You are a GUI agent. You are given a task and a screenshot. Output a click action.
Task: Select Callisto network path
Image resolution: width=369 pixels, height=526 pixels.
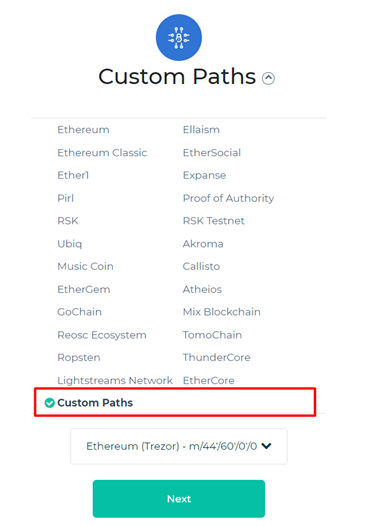pyautogui.click(x=201, y=266)
